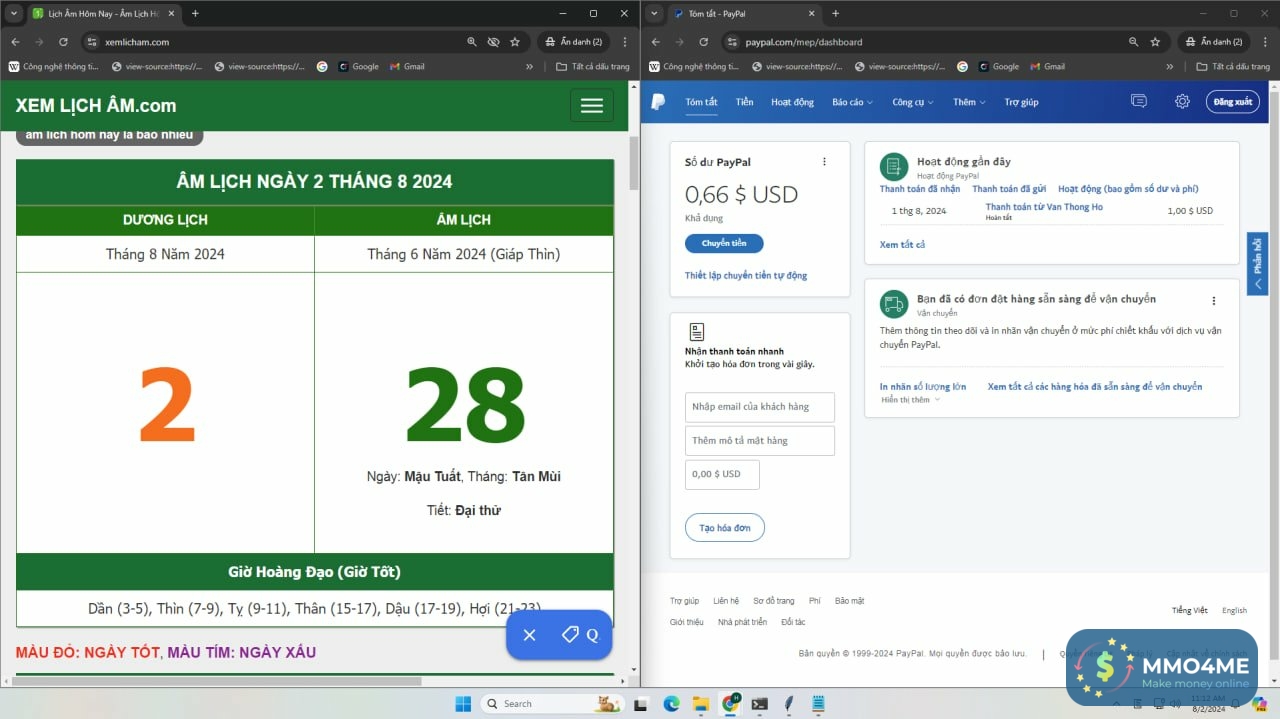Click the customer email input field
1280x719 pixels.
tap(760, 407)
